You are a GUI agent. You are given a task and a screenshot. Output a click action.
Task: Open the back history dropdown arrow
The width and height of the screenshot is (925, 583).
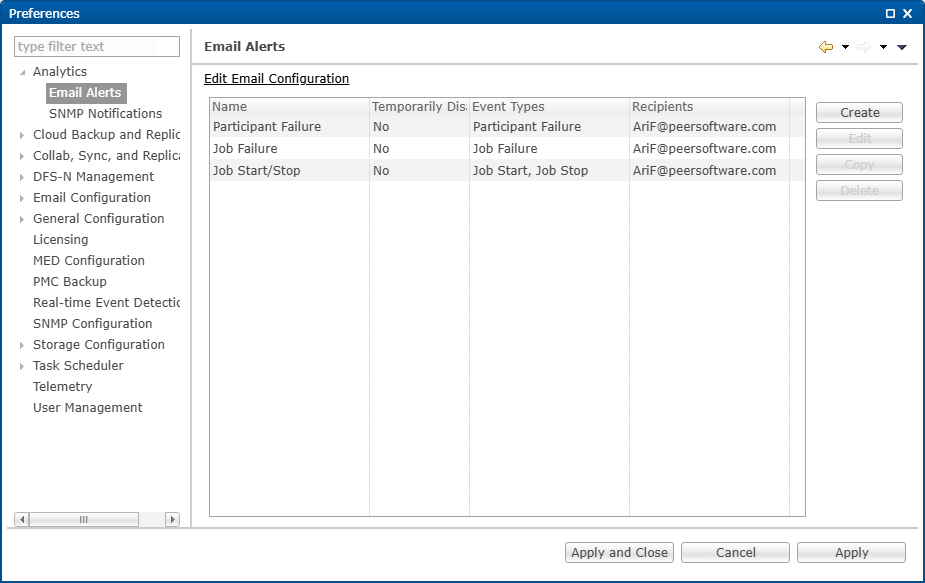point(845,47)
